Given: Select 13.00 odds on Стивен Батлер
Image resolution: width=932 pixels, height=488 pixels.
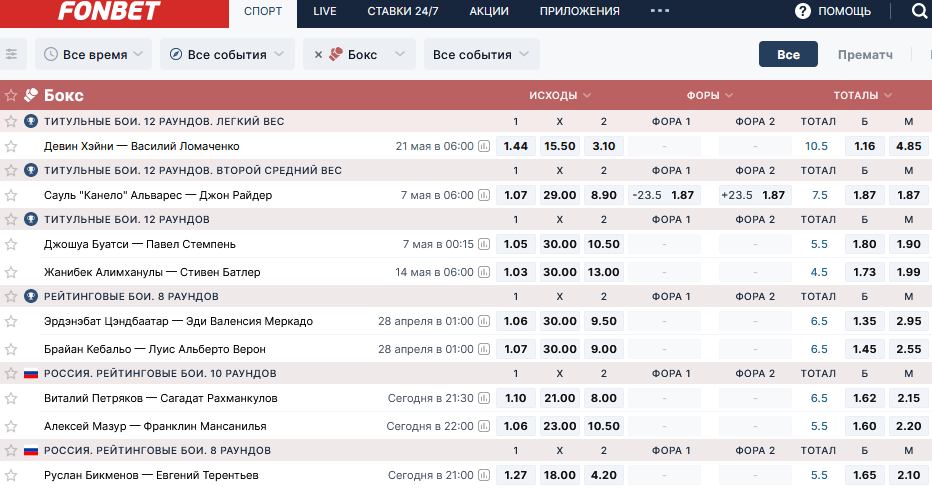Looking at the screenshot, I should click(x=604, y=272).
